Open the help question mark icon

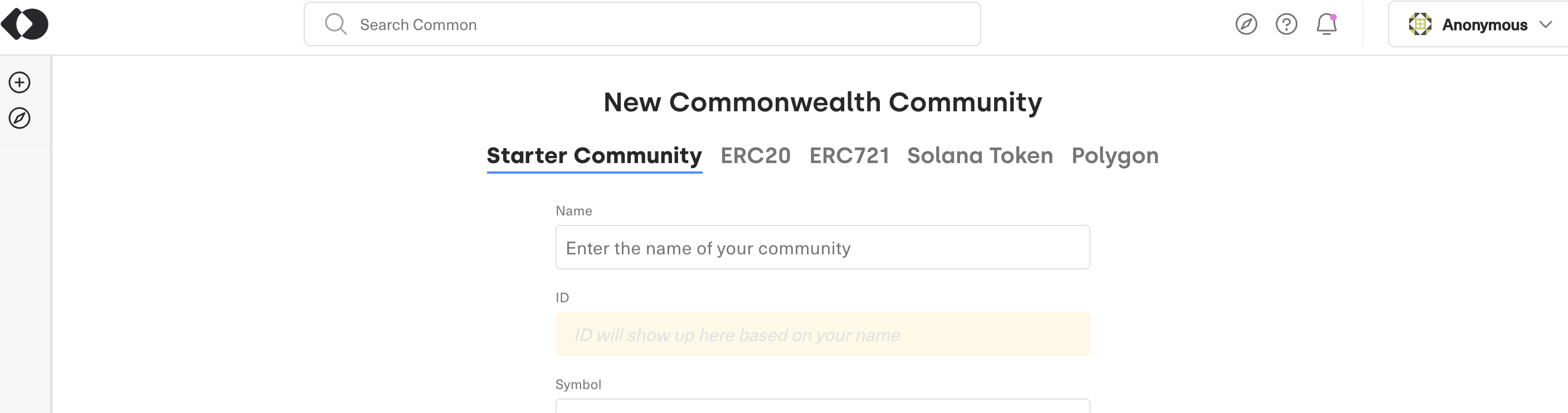tap(1286, 24)
